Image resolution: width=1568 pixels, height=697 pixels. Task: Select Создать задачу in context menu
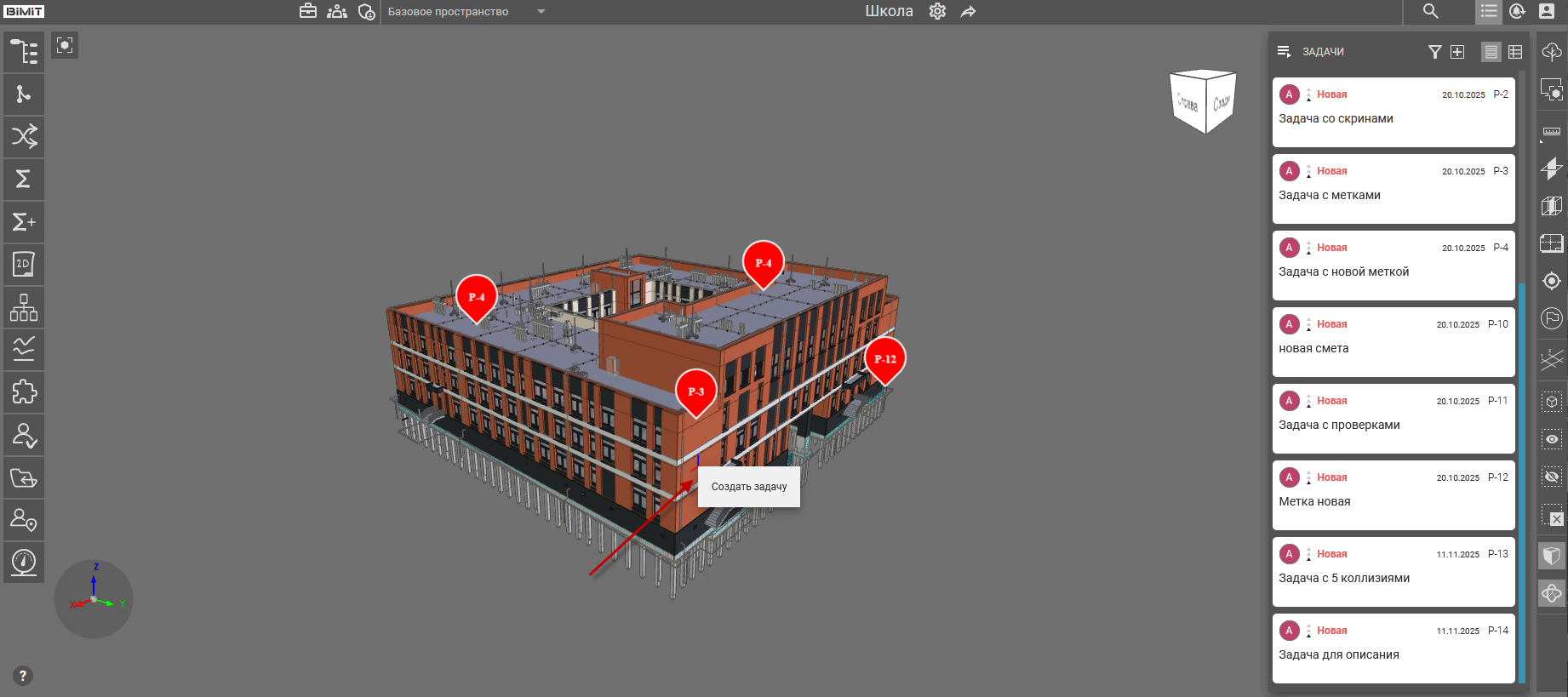(749, 487)
